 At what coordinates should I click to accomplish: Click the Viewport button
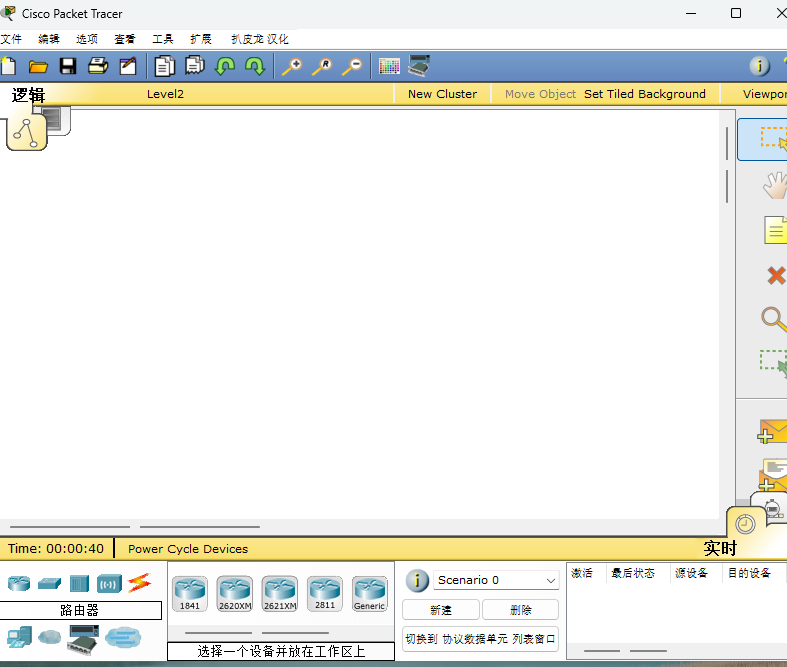pyautogui.click(x=764, y=94)
